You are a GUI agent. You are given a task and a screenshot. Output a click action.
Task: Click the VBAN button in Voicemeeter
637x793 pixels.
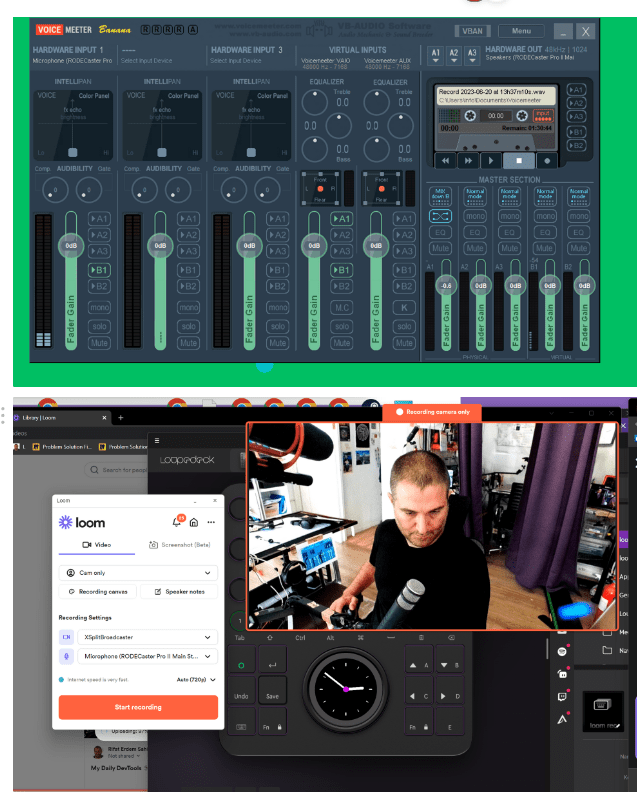(x=472, y=31)
